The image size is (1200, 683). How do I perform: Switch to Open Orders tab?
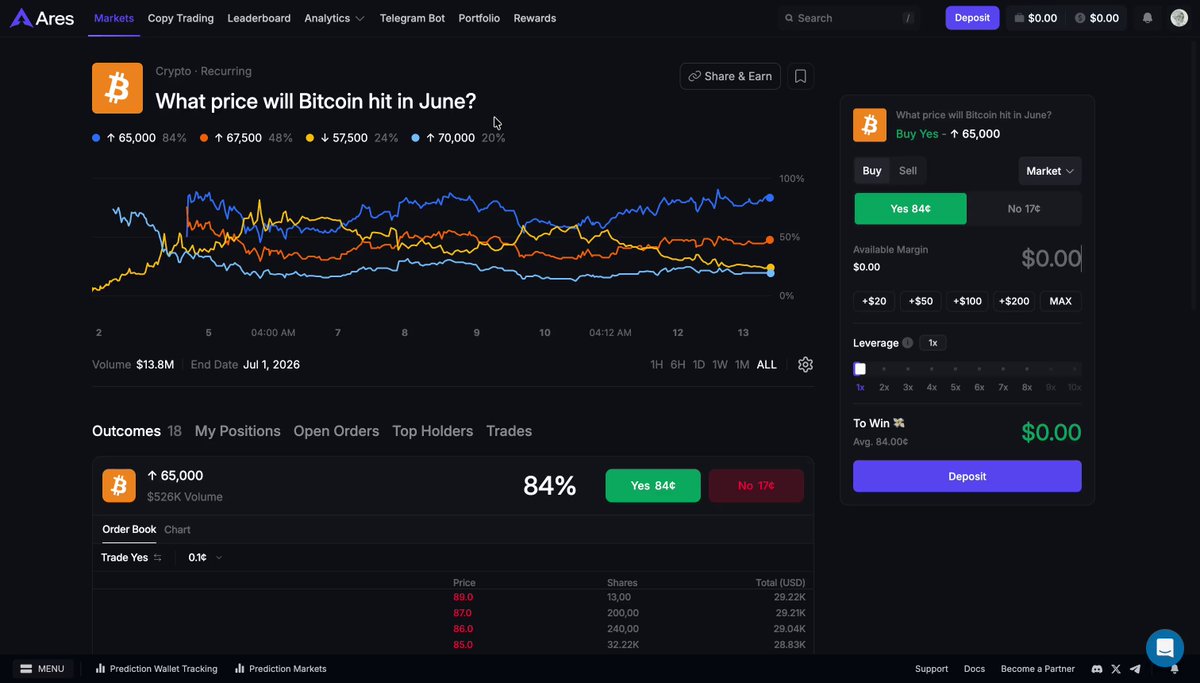[x=336, y=431]
